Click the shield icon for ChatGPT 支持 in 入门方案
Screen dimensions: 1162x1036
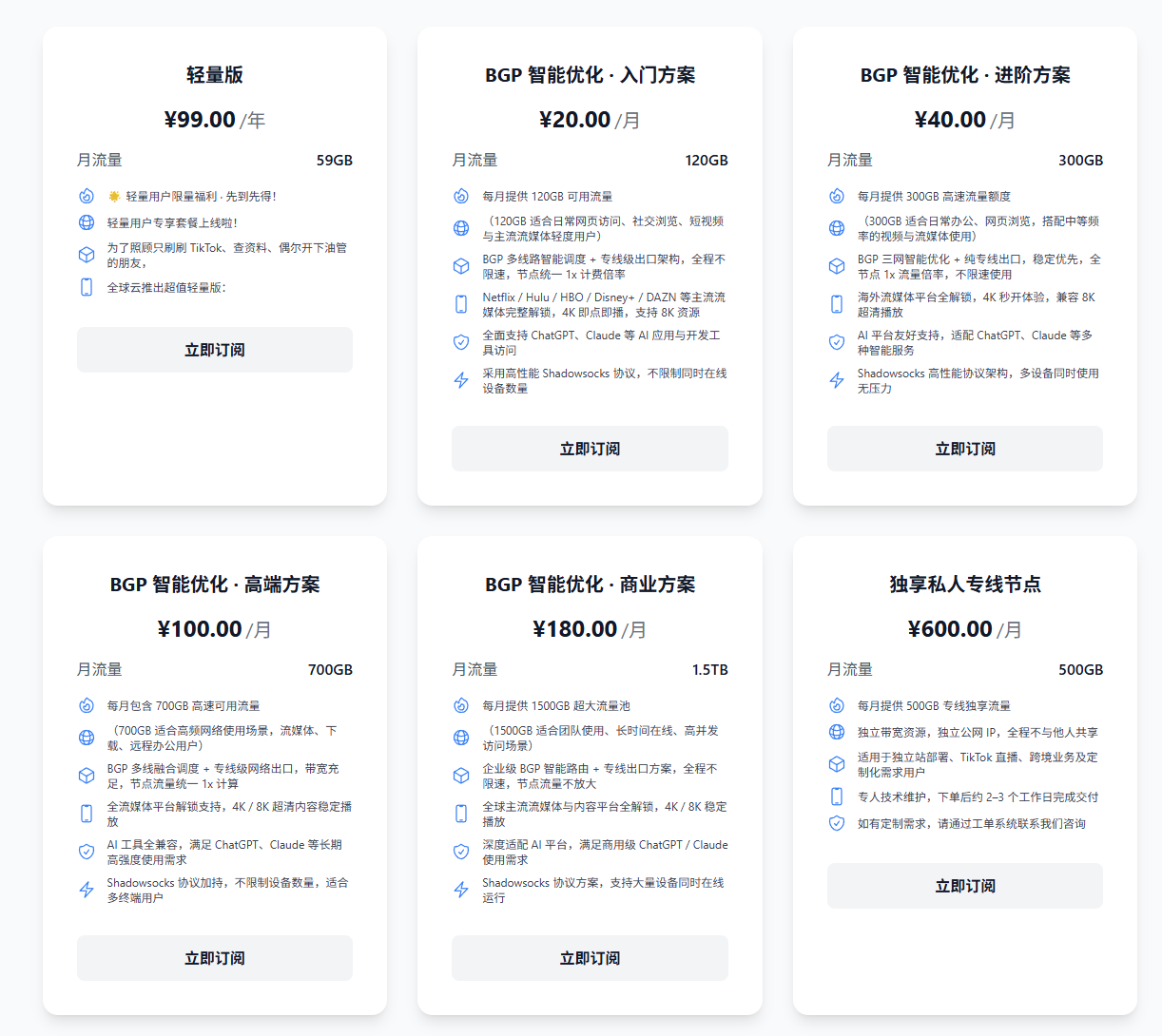click(x=461, y=341)
